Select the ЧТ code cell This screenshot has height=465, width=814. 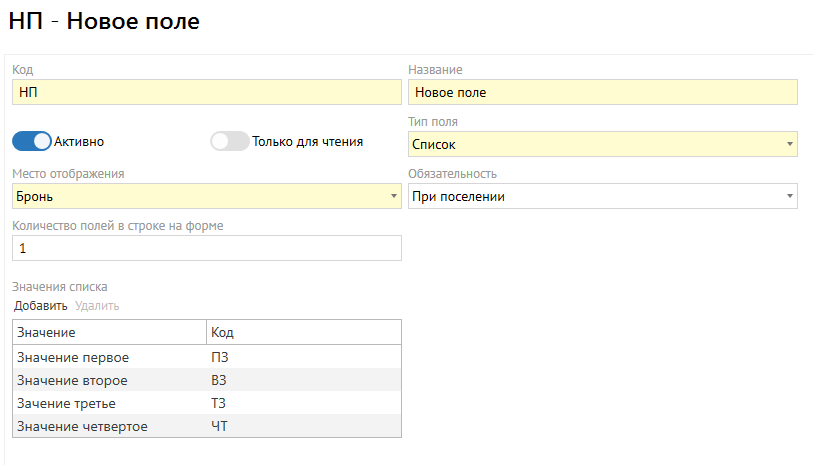pyautogui.click(x=302, y=427)
